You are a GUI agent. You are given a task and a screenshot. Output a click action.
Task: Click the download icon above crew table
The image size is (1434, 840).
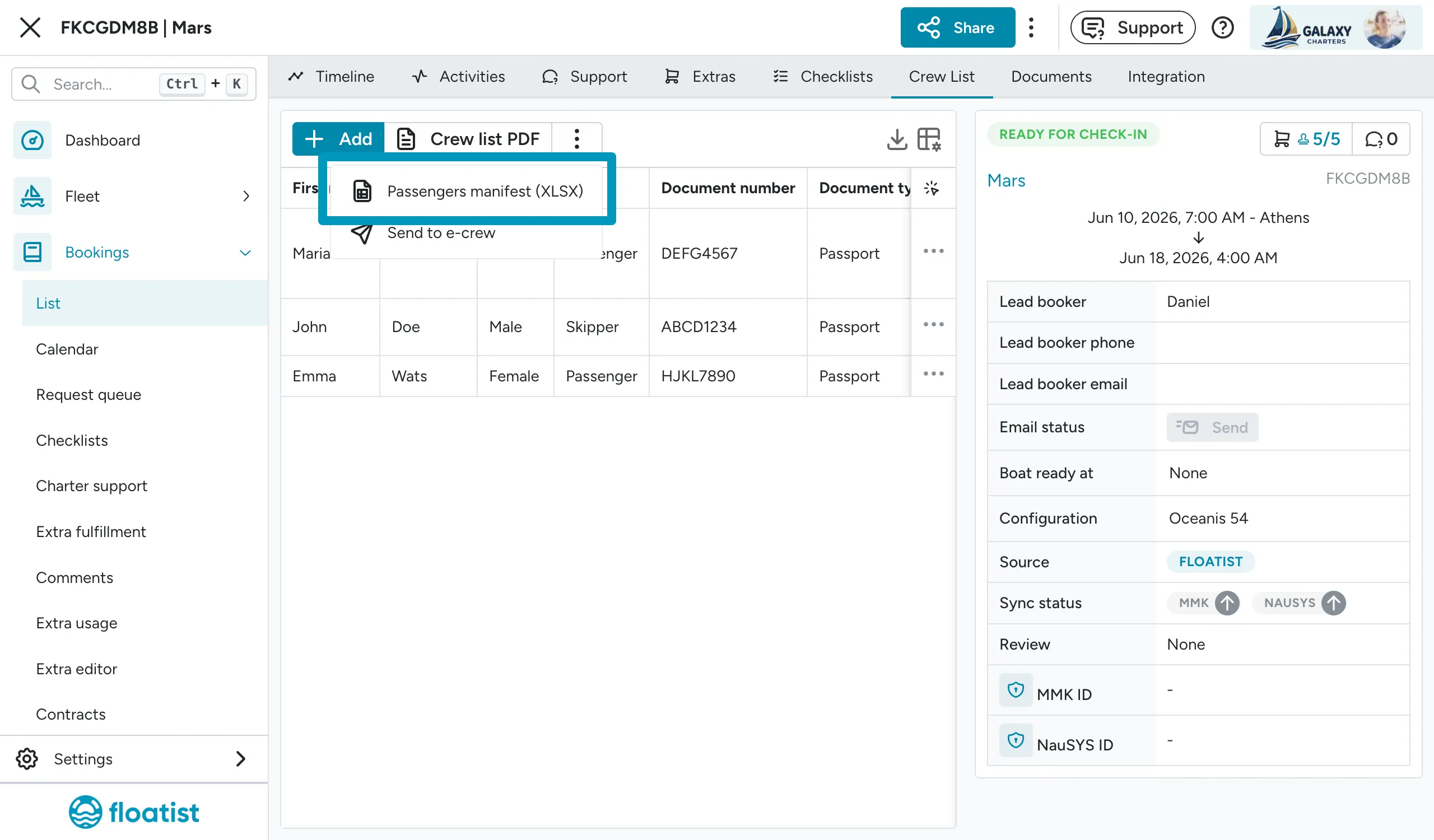897,139
